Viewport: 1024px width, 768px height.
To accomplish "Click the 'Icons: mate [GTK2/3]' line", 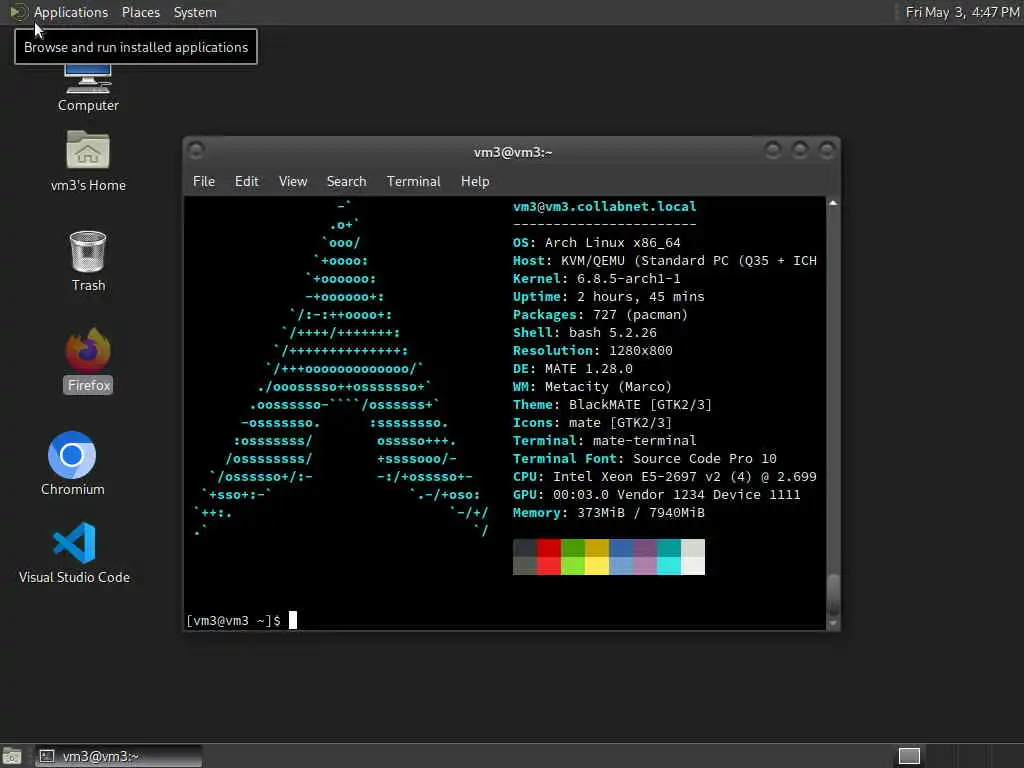I will coord(592,423).
